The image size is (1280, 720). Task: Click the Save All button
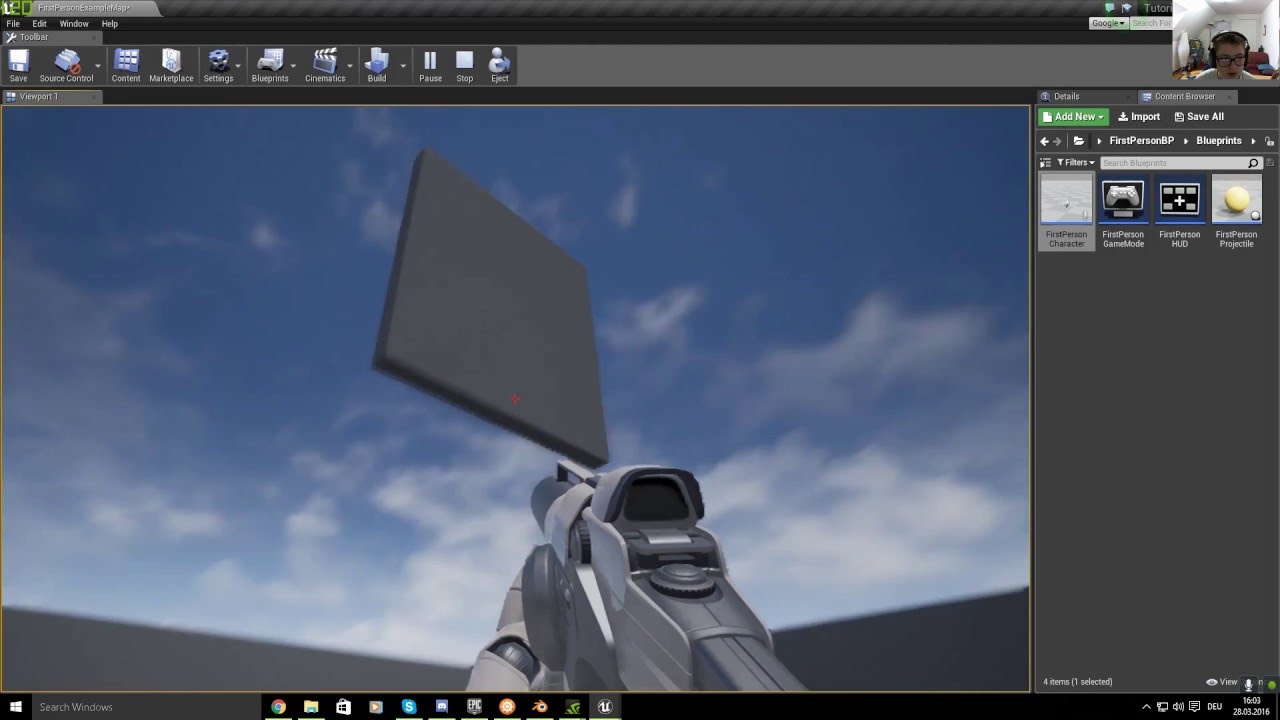click(x=1199, y=117)
